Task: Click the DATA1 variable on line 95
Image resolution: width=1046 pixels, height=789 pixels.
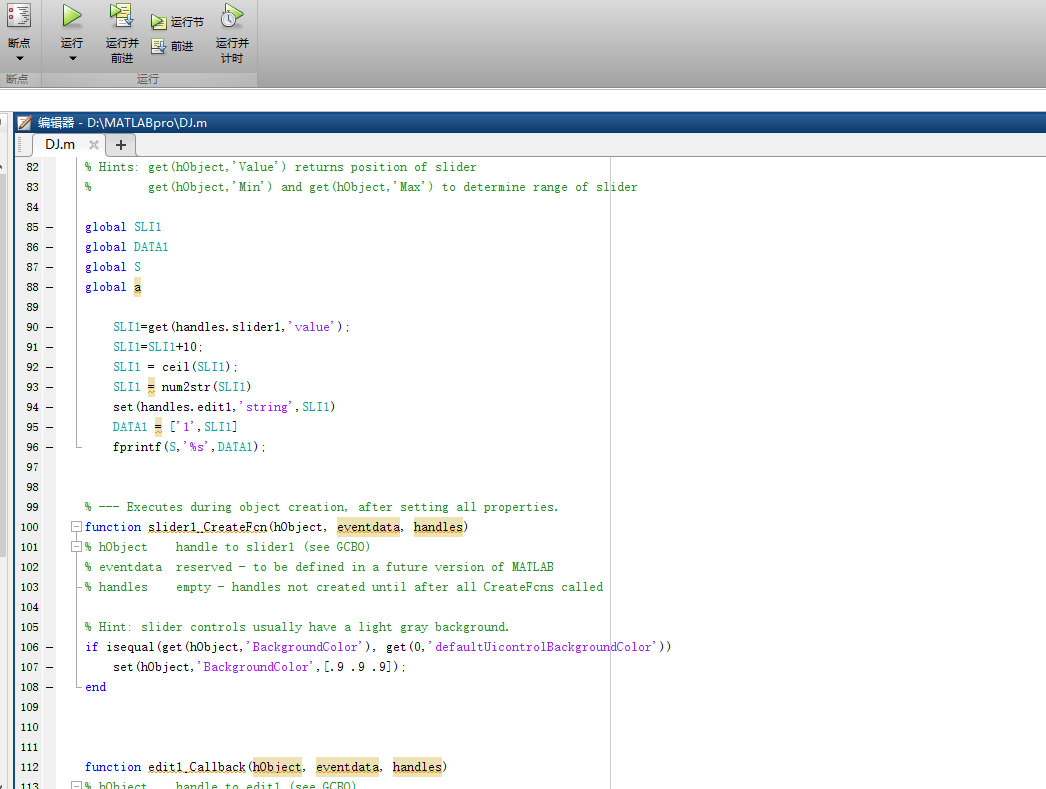Action: (x=130, y=427)
